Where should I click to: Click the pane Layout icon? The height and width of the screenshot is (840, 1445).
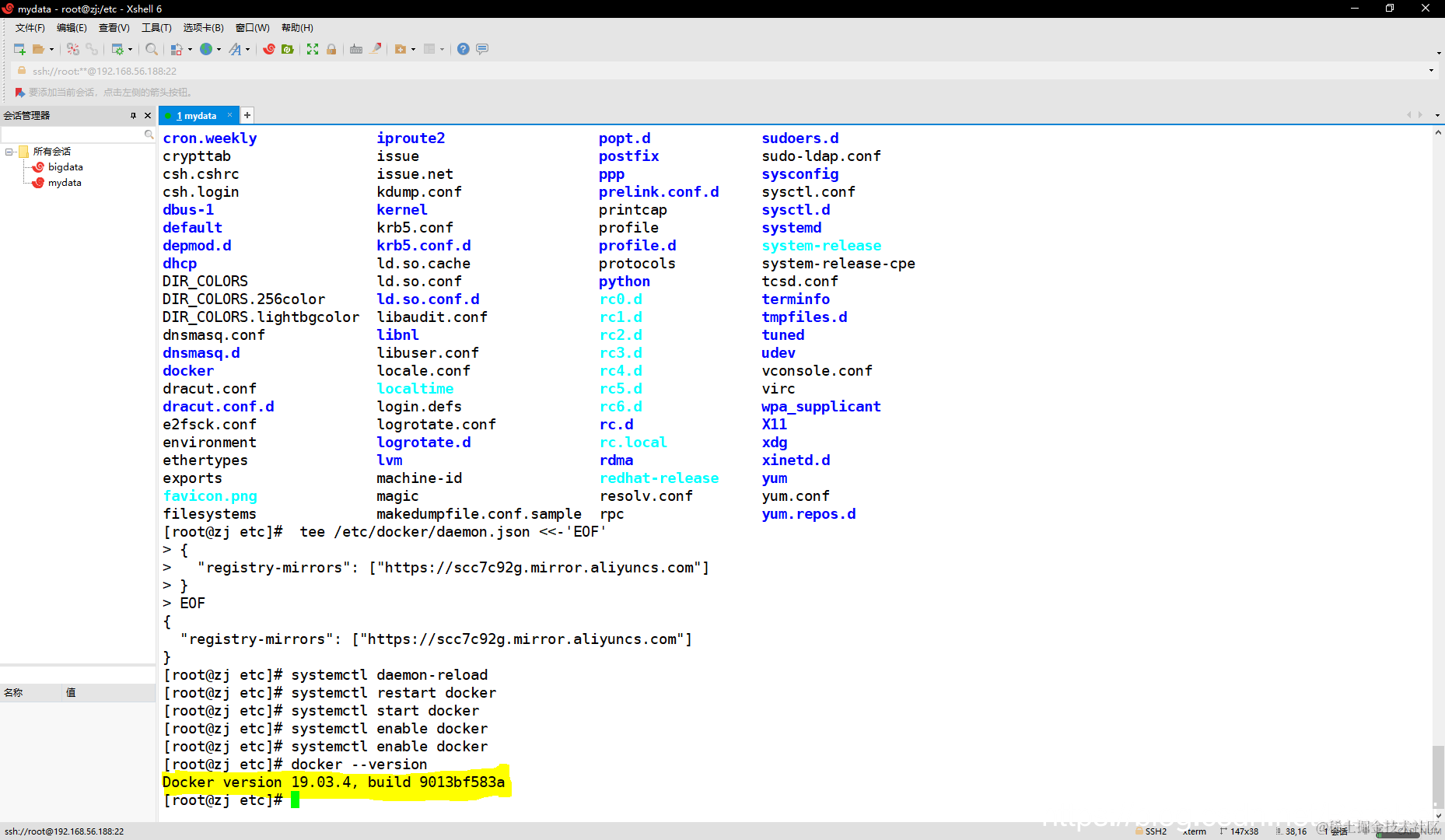[x=429, y=49]
